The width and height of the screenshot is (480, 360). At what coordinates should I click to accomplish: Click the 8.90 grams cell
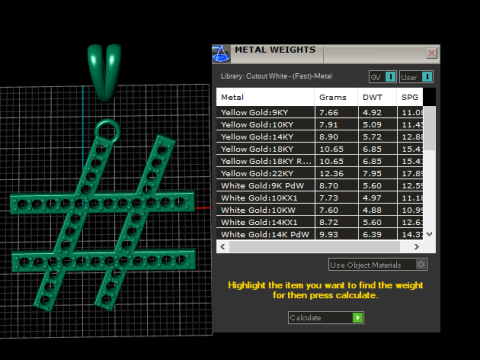[x=336, y=137]
